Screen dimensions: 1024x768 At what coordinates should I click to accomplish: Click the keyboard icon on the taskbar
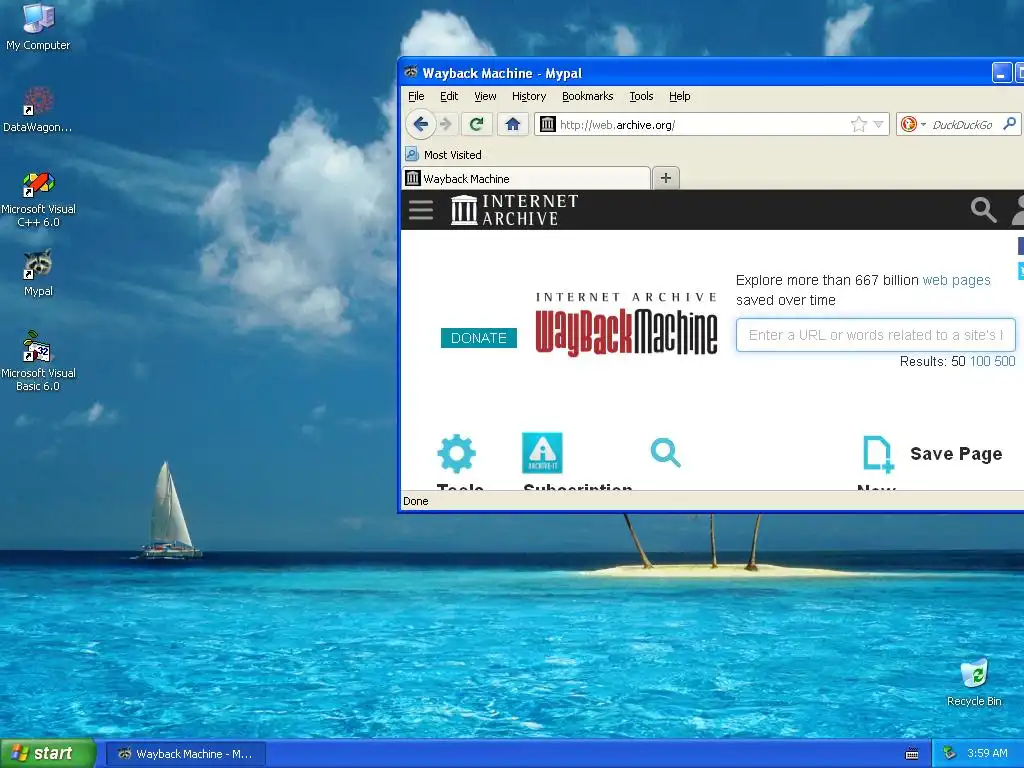coord(912,754)
